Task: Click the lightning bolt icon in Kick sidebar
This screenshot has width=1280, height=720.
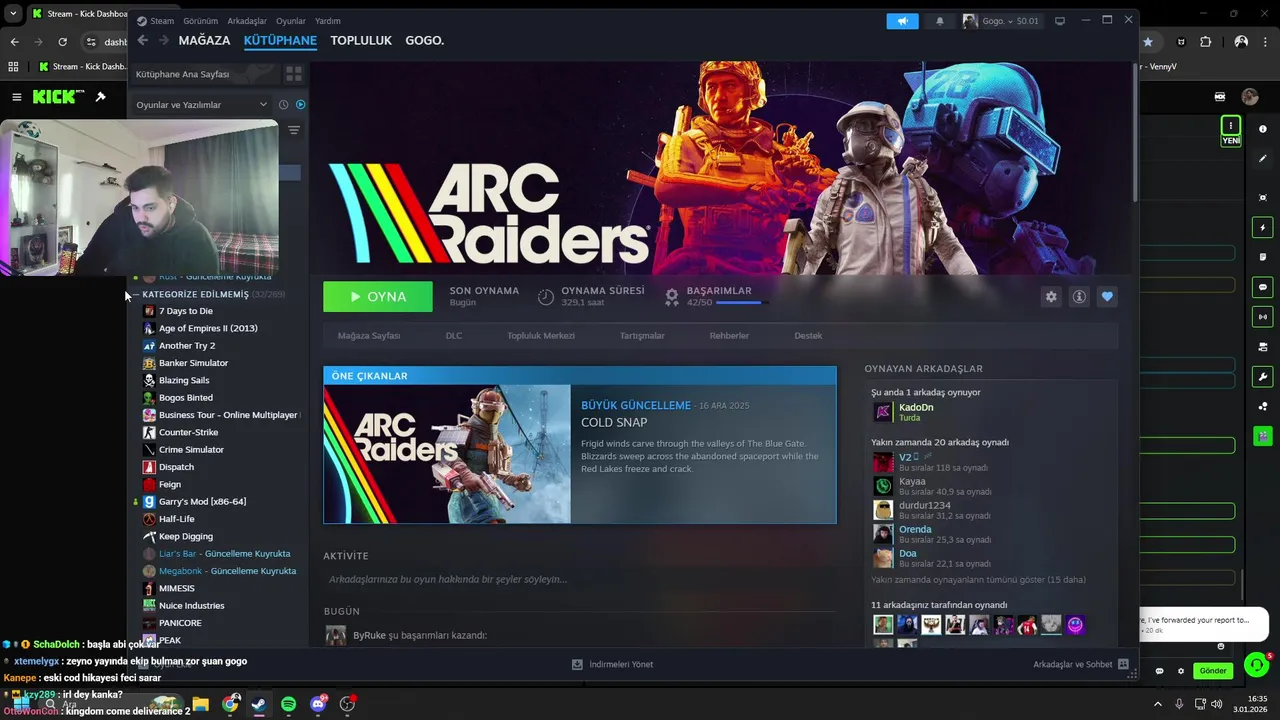Action: 1263,228
